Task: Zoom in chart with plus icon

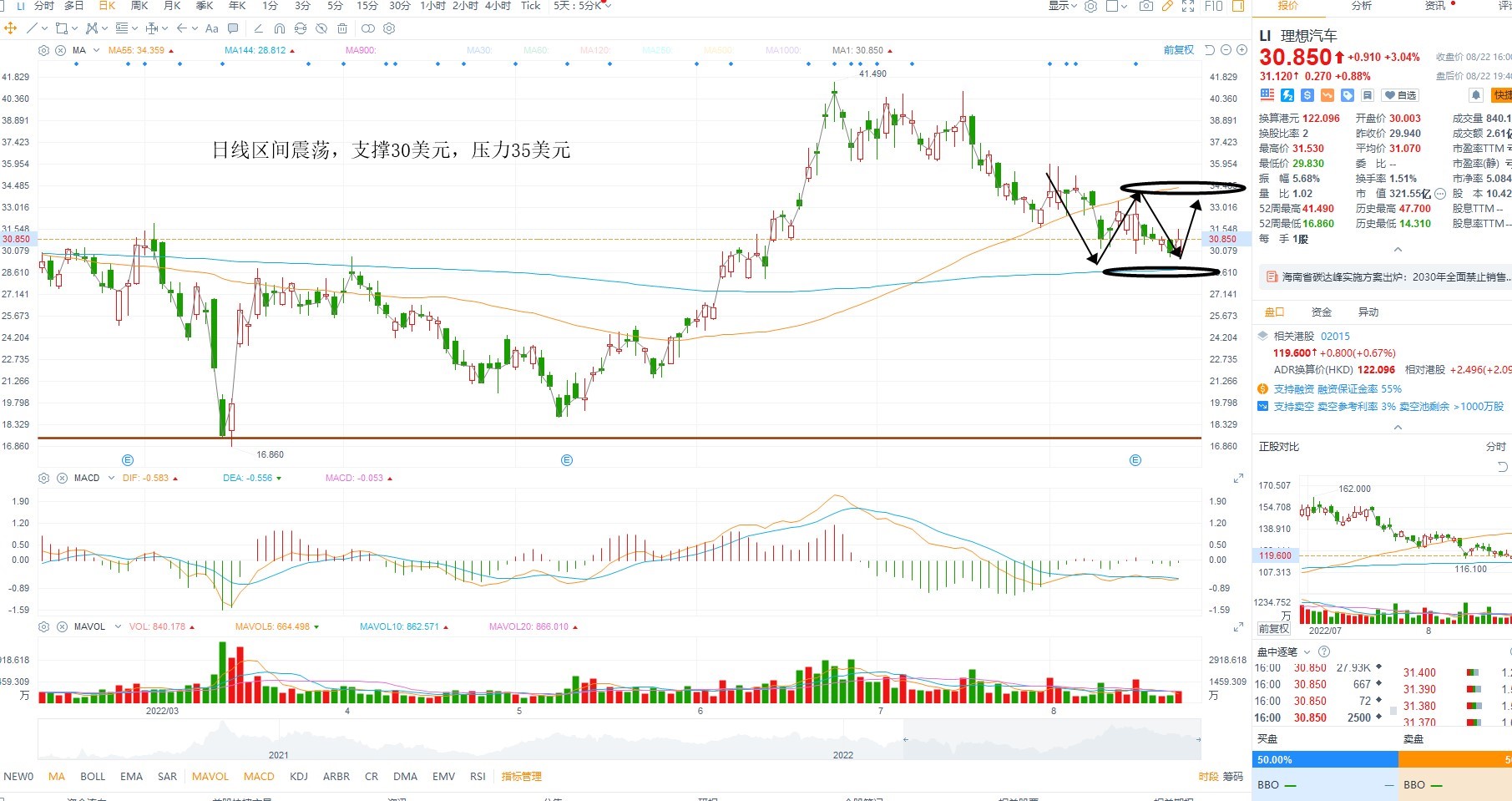Action: point(1241,50)
